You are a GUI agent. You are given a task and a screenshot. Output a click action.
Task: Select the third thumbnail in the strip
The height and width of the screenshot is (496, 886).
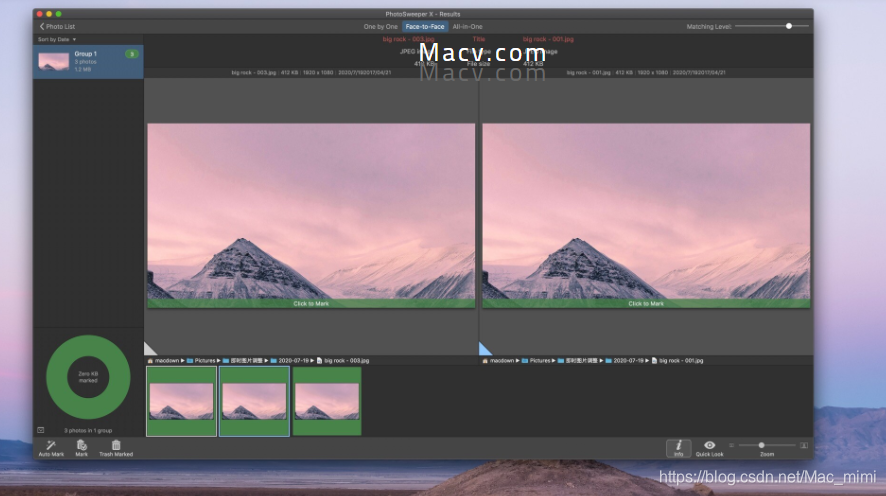327,402
